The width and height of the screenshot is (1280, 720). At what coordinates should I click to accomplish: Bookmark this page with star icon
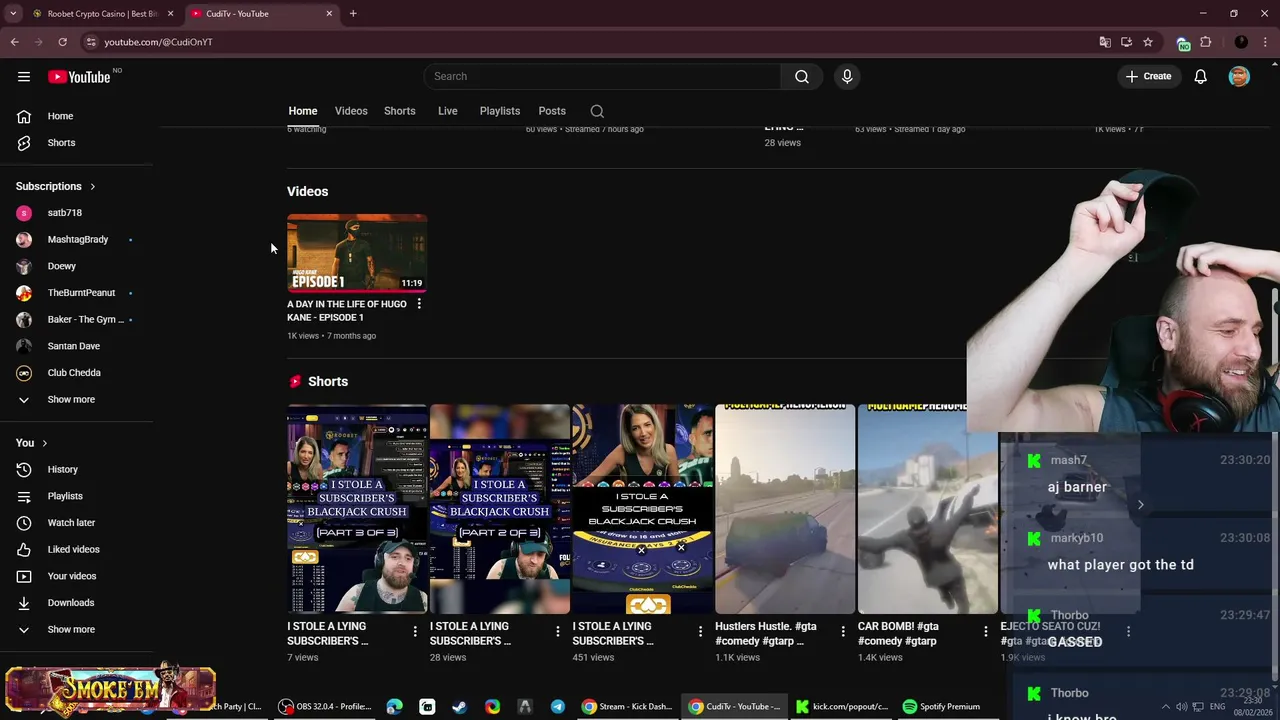(1148, 42)
